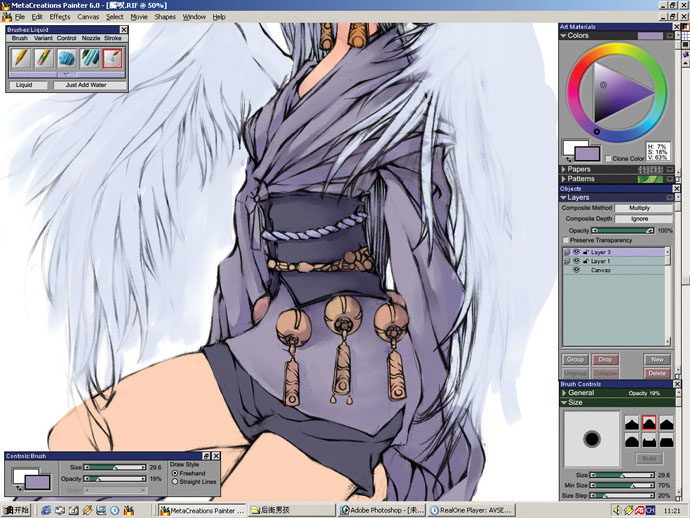
Task: Enable the Clone Color checkbox
Action: pyautogui.click(x=608, y=158)
